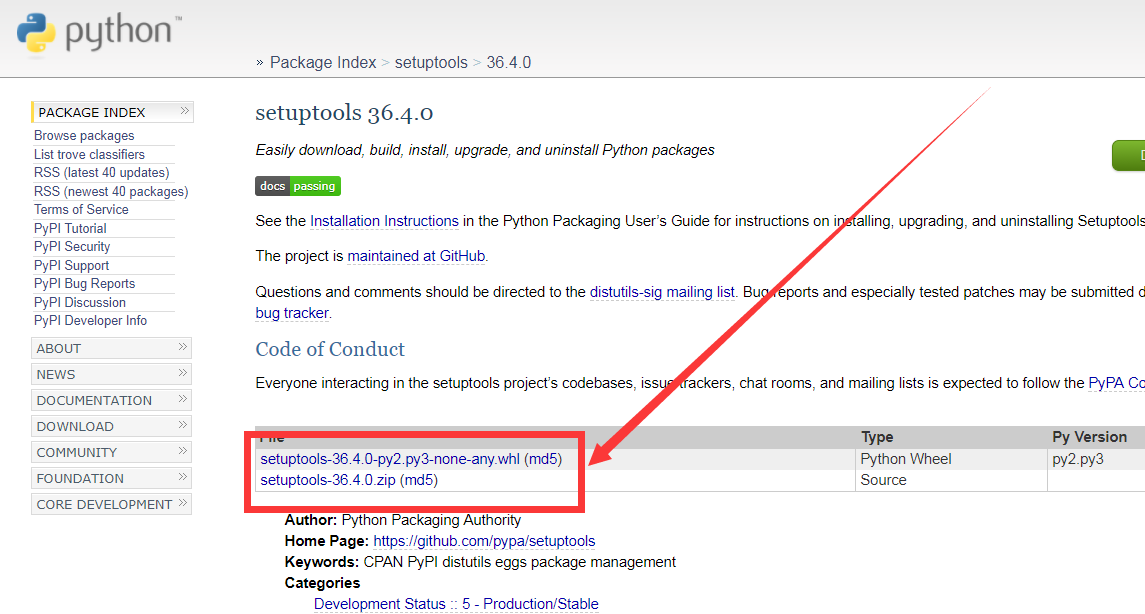Open md5 link for the whl file
Viewport: 1145px width, 614px height.
click(x=543, y=458)
